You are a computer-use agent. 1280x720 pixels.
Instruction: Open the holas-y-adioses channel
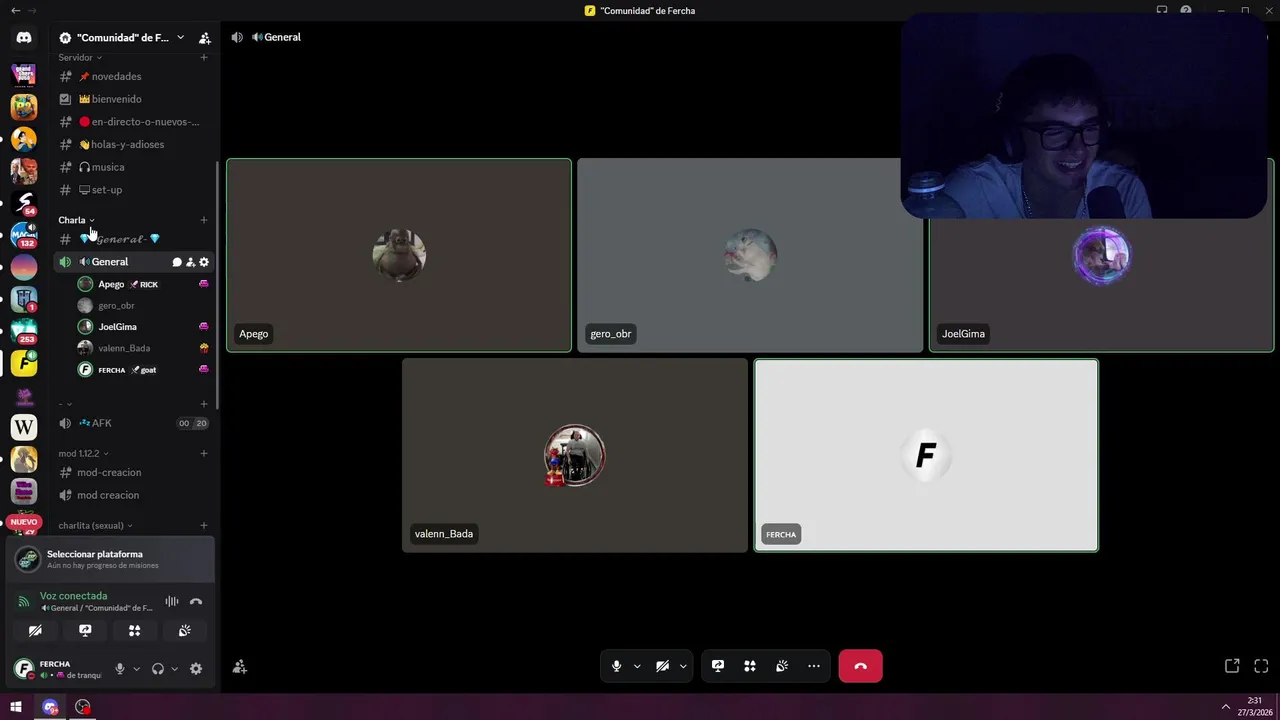(134, 144)
